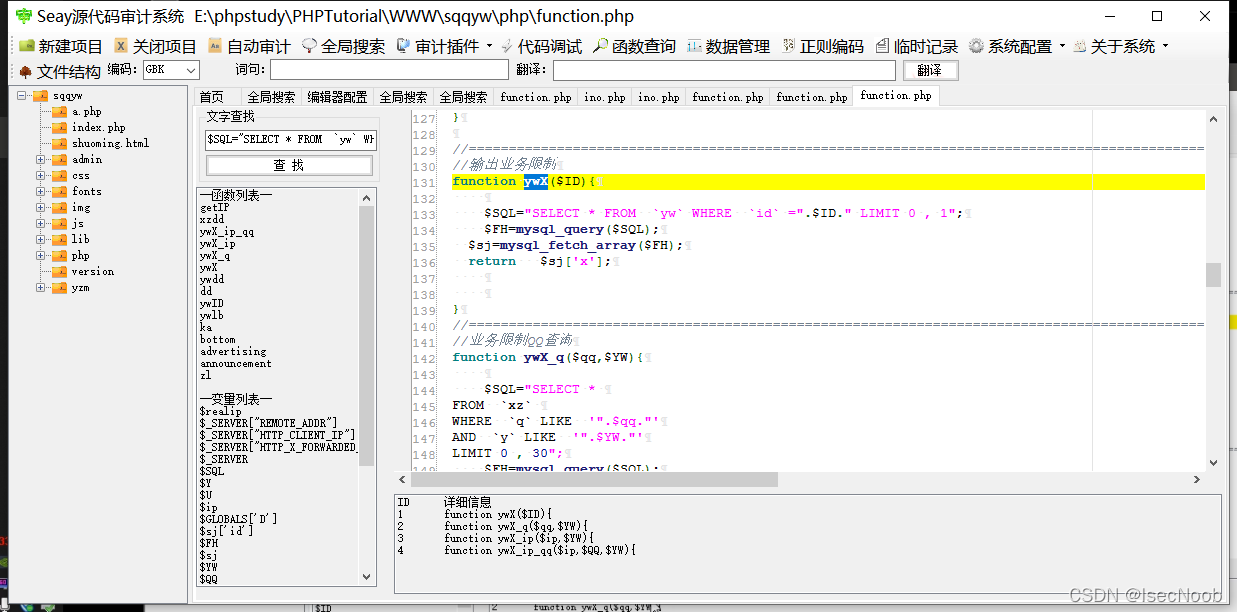
Task: Select a.php in the file tree
Action: pyautogui.click(x=86, y=112)
